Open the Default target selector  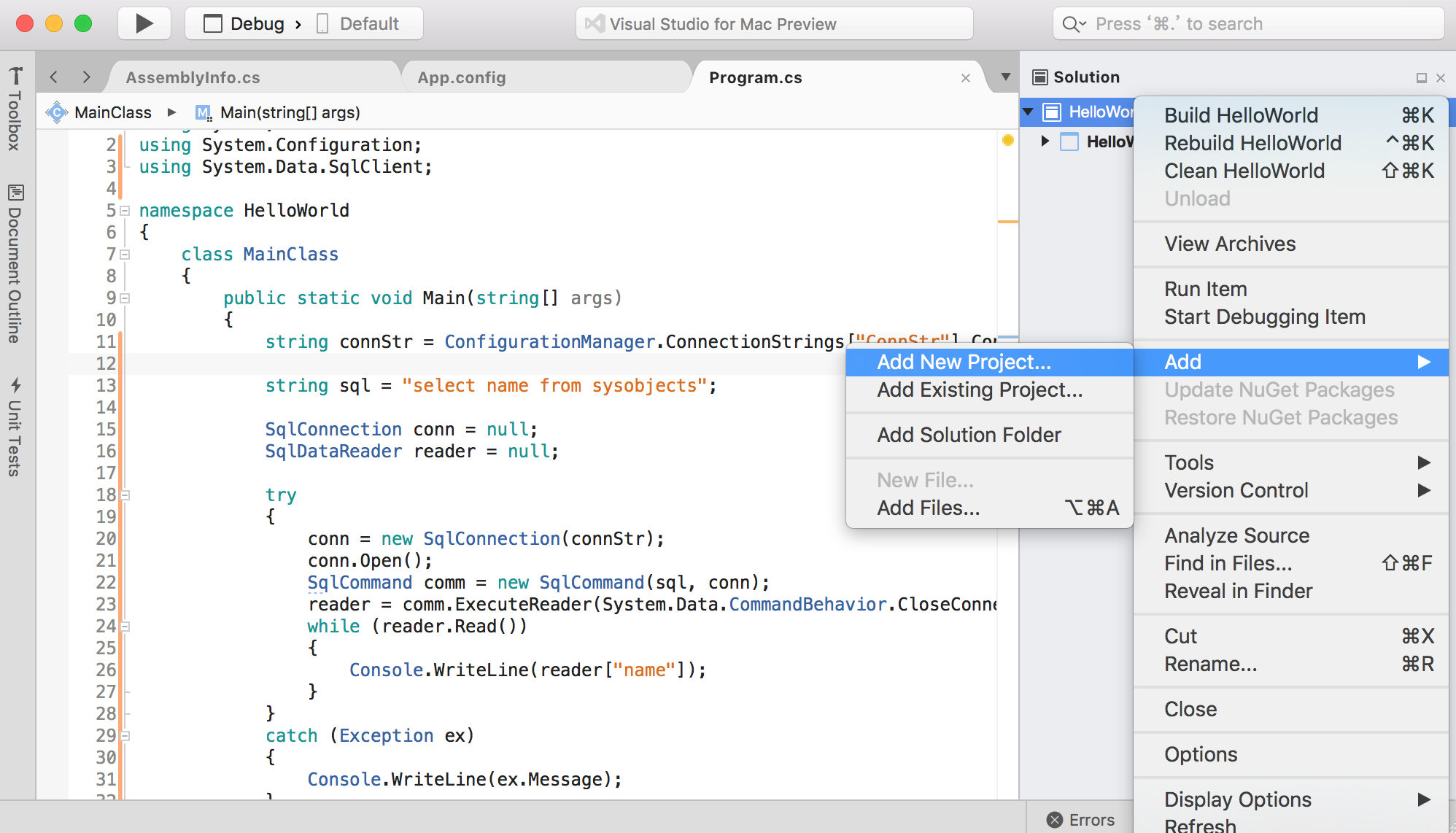358,23
